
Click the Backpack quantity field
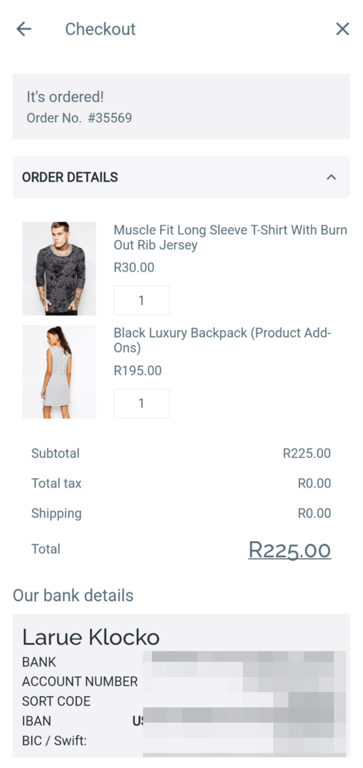coord(142,403)
